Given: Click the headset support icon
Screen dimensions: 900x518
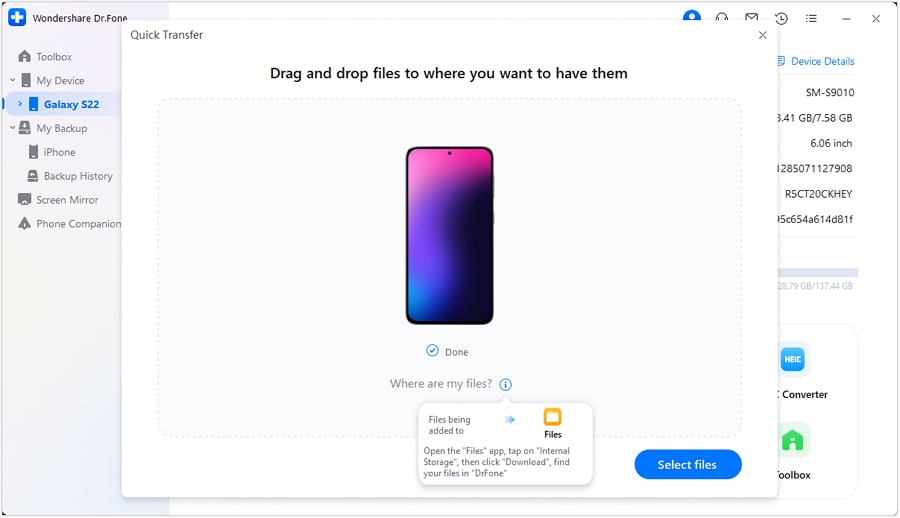Looking at the screenshot, I should pyautogui.click(x=721, y=17).
